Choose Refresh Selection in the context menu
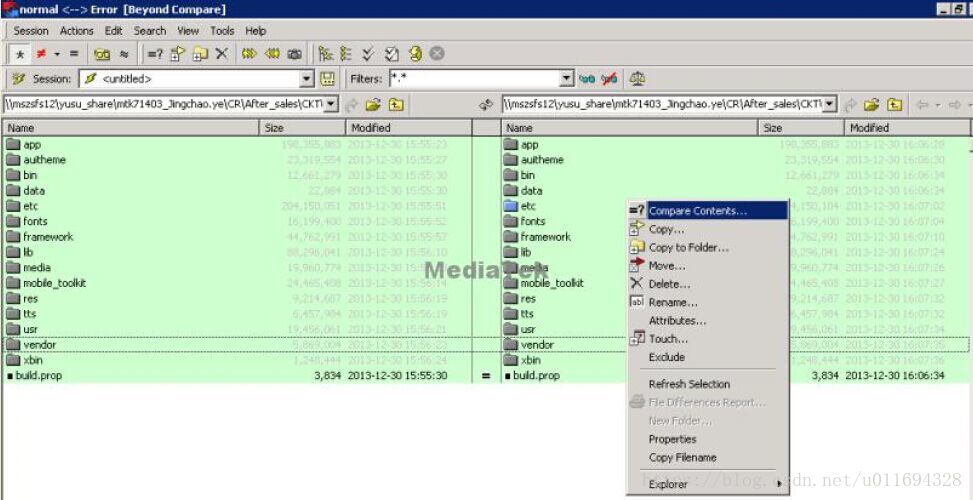This screenshot has height=500, width=973. coord(708,384)
